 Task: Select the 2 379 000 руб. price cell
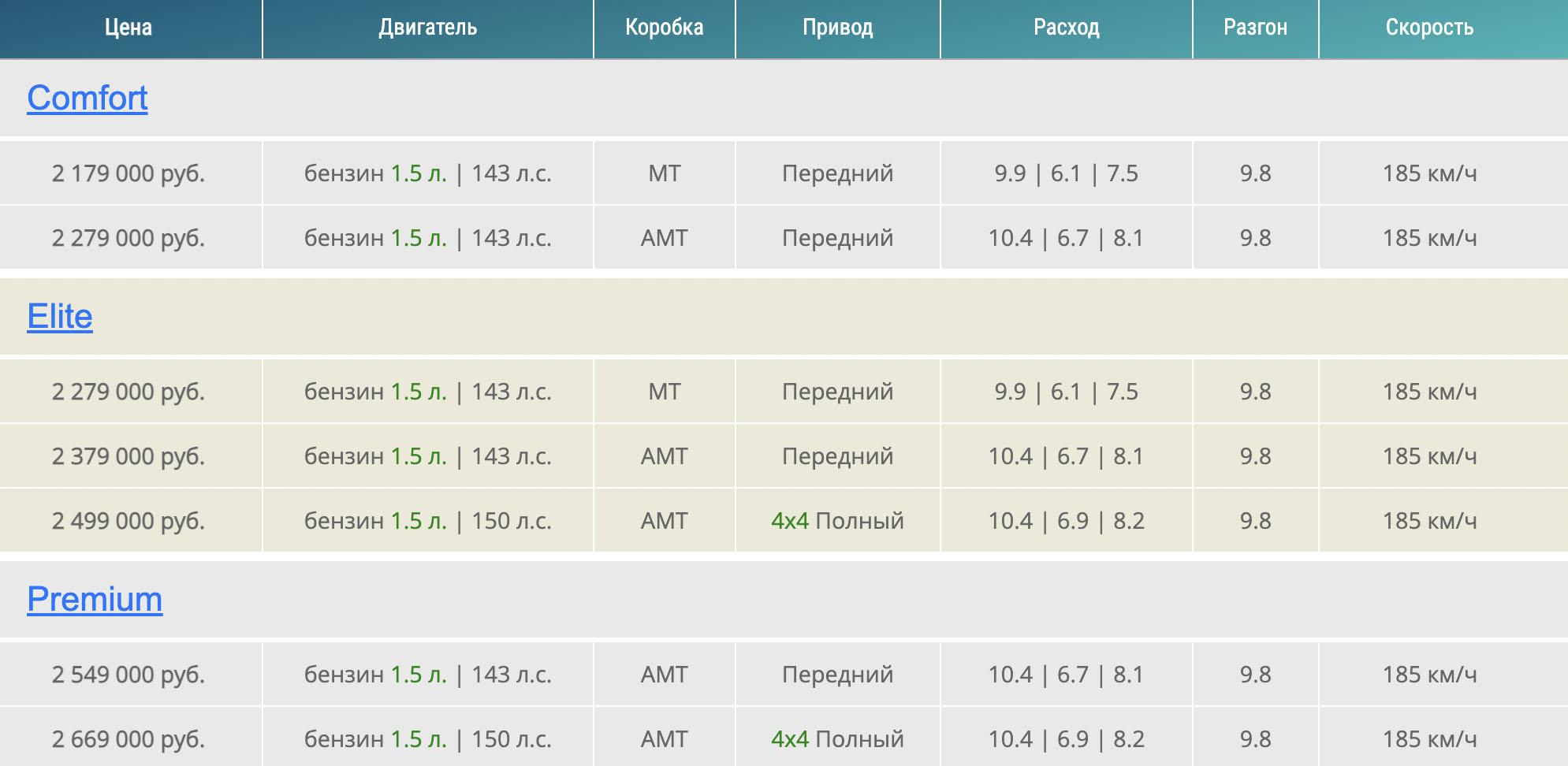pos(128,456)
